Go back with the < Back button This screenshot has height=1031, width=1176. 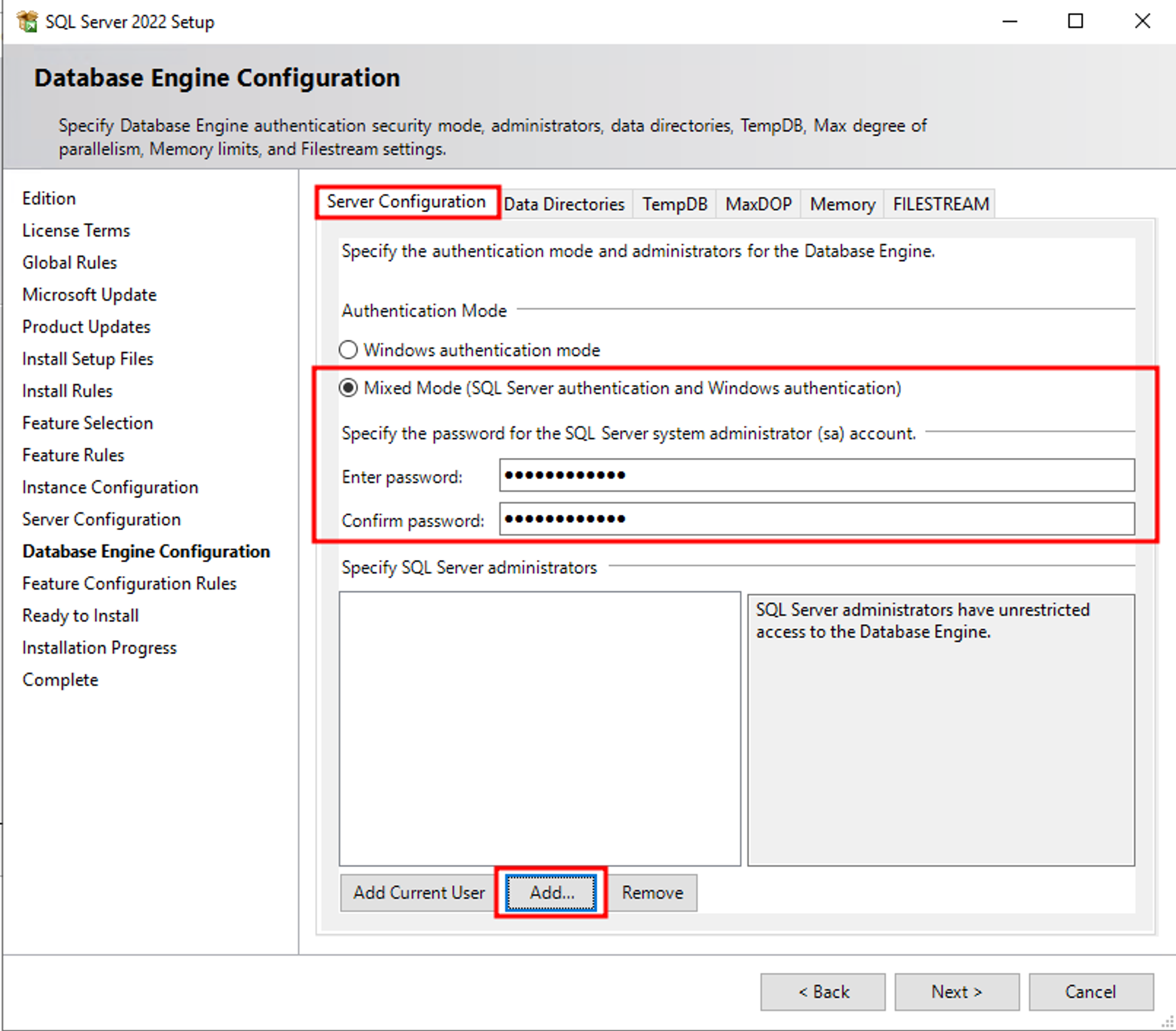[823, 992]
